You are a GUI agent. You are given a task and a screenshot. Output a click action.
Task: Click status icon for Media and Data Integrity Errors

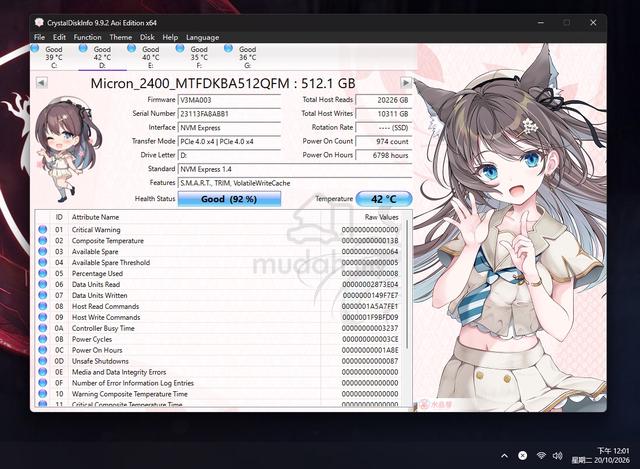point(42,372)
